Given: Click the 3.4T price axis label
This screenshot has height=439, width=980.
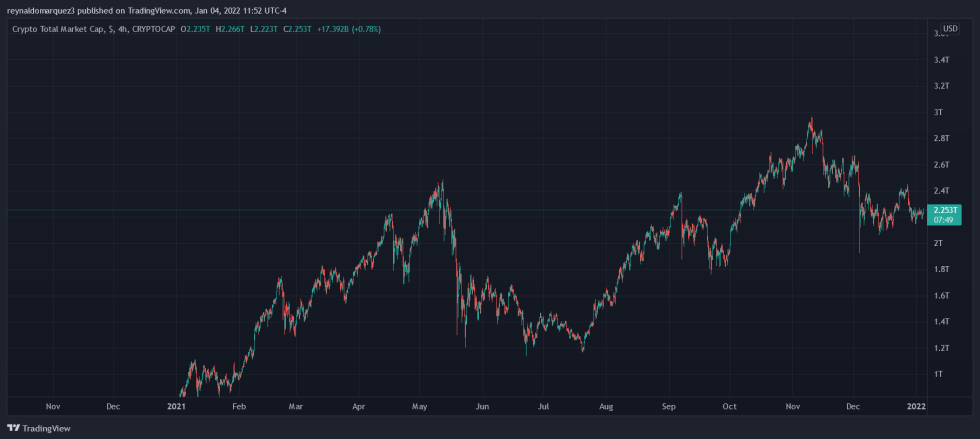Looking at the screenshot, I should click(x=941, y=60).
